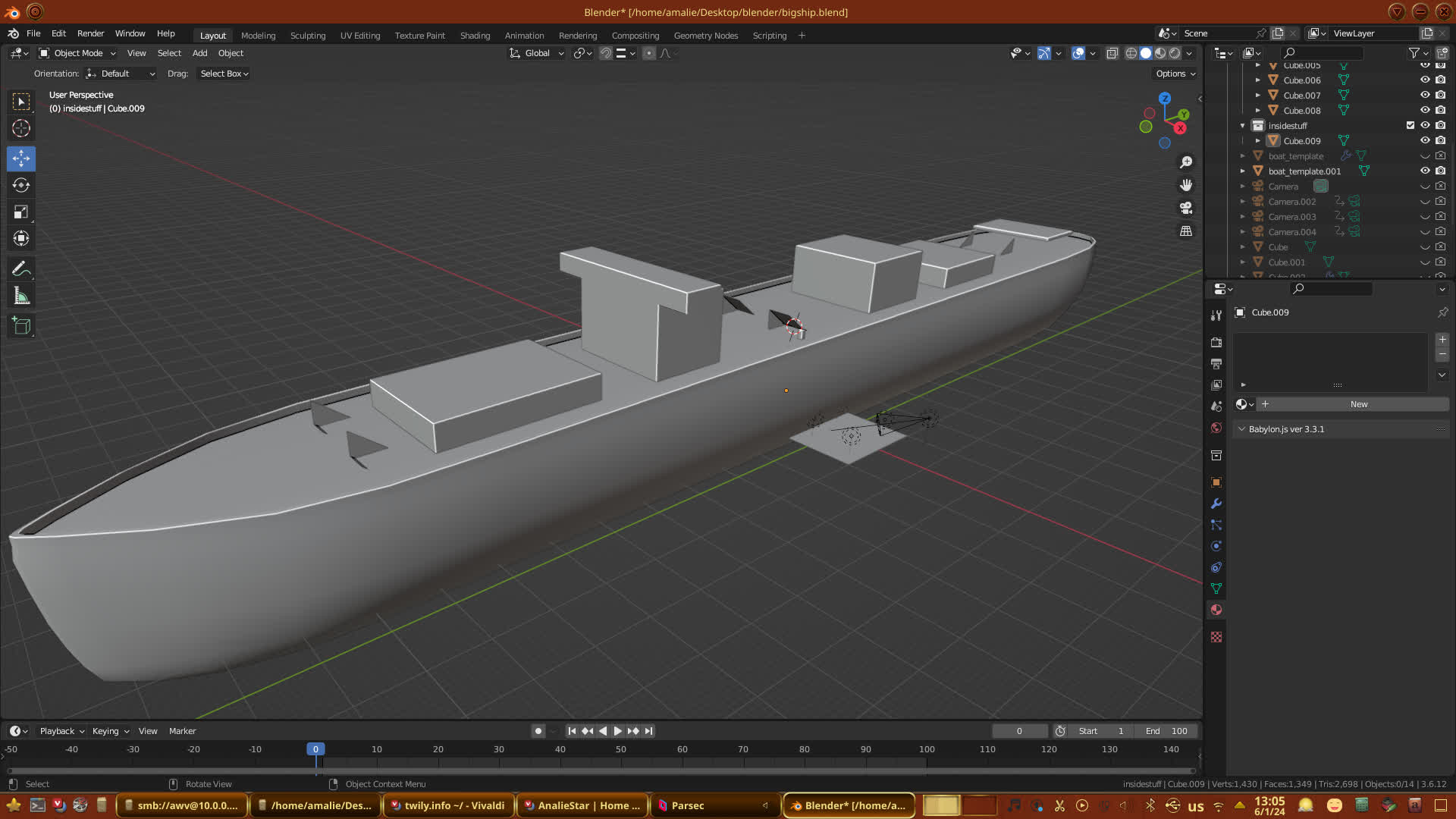Switch to the Sculpting workspace tab
This screenshot has width=1456, height=819.
(307, 36)
